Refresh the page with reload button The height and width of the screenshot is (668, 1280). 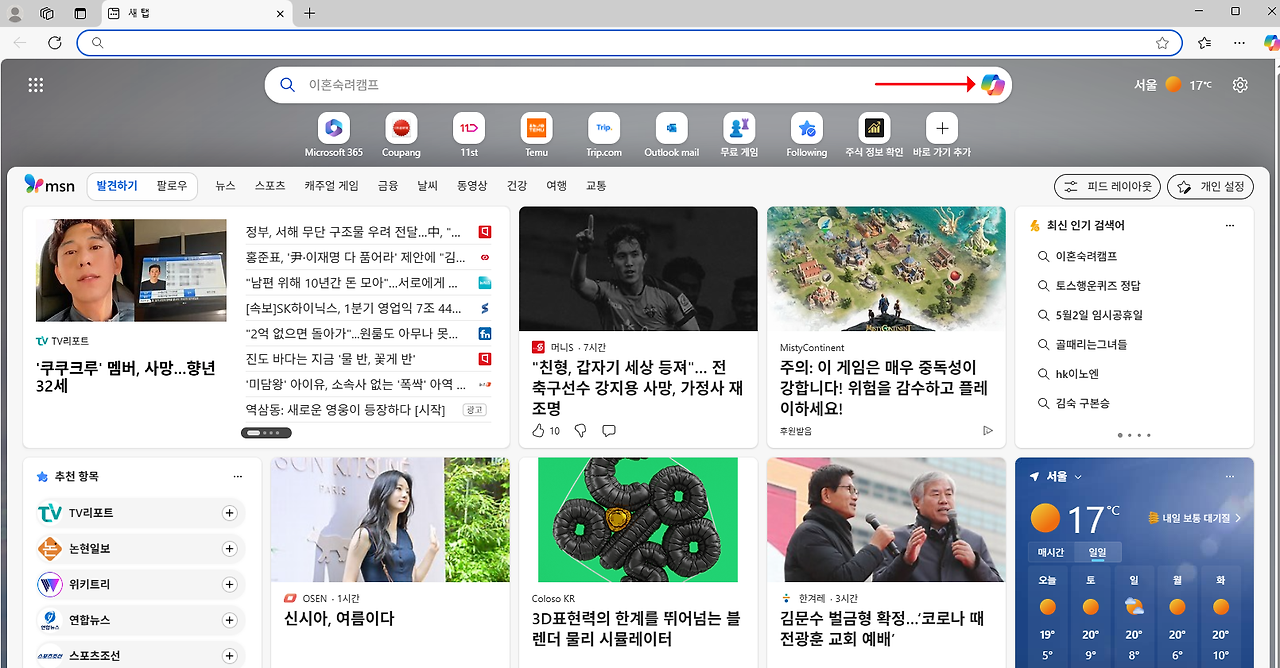tap(55, 43)
